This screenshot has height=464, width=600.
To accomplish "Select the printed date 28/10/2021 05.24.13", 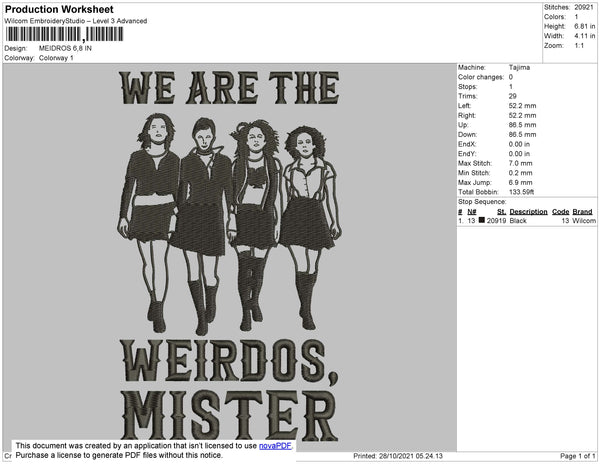I will (x=411, y=456).
